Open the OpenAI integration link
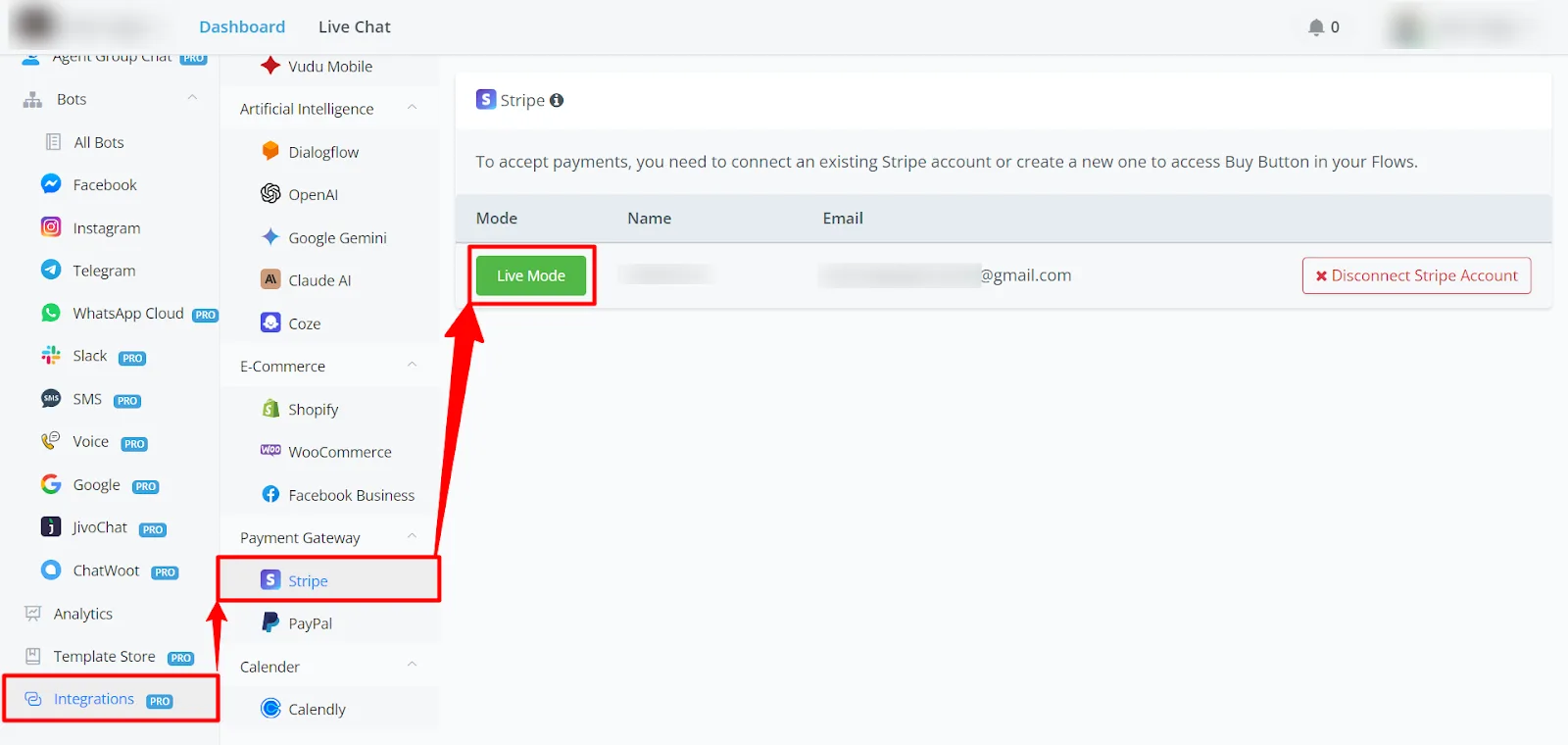Image resolution: width=1568 pixels, height=745 pixels. (314, 194)
